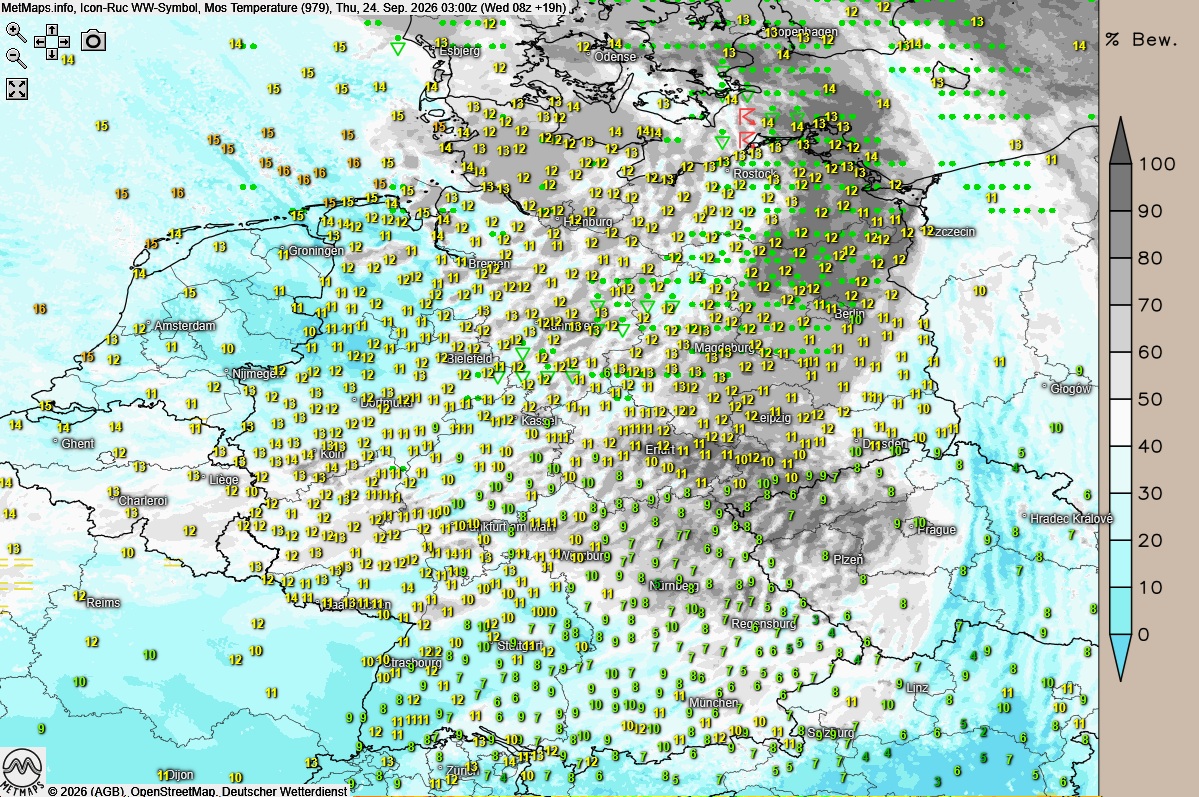
Task: Zoom out with the minus magnifier
Action: (15, 57)
